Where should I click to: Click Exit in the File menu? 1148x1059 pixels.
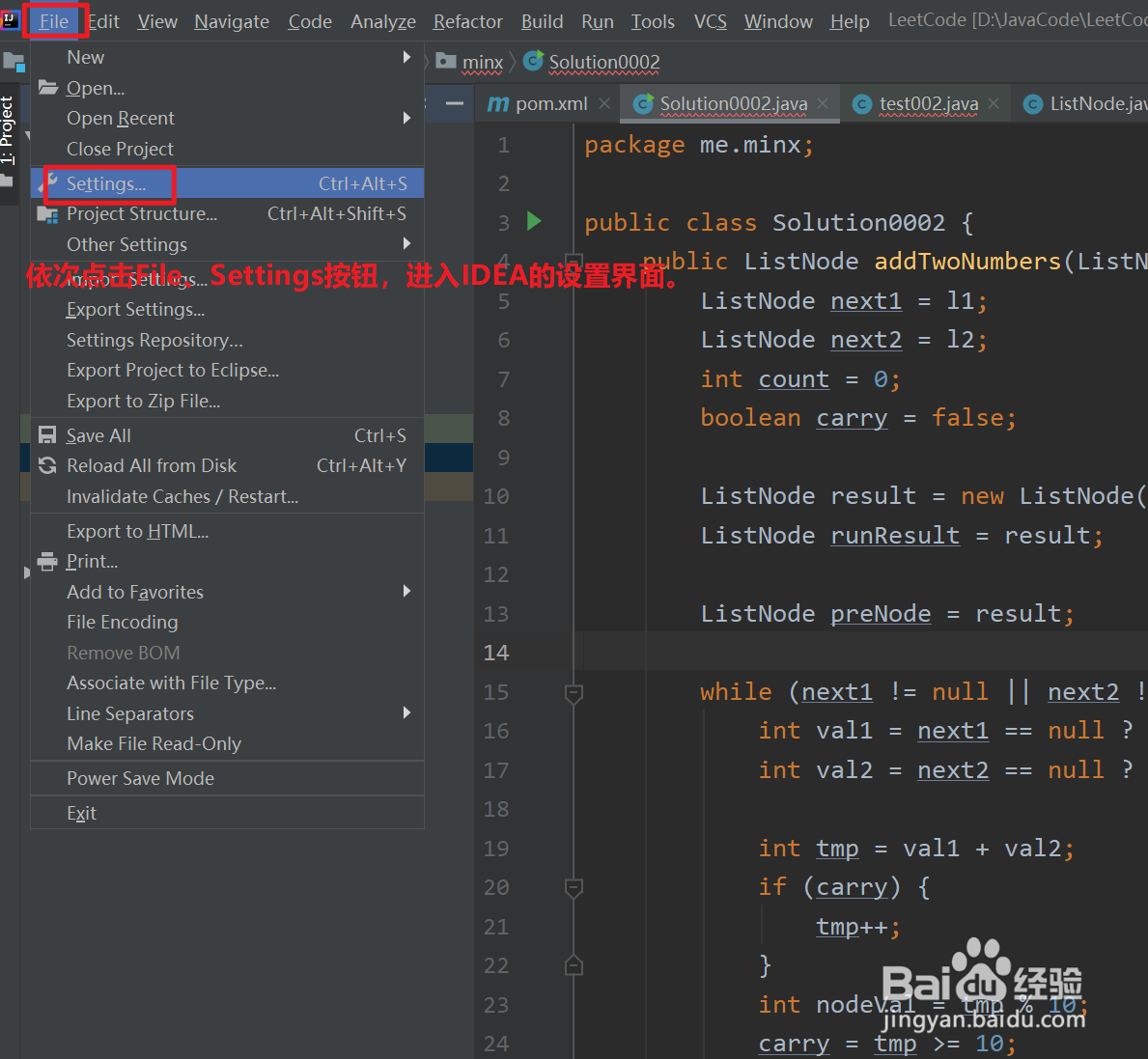click(227, 813)
